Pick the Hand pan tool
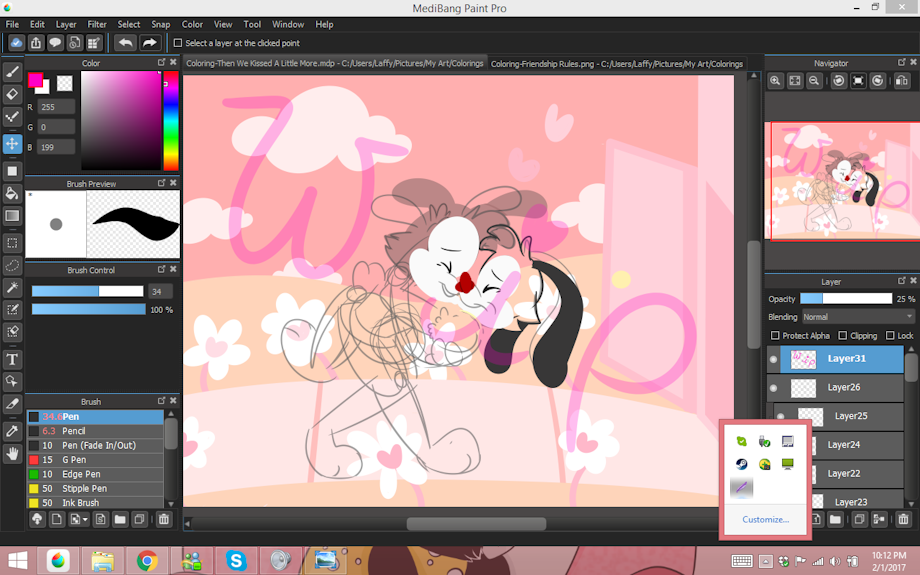Screen dimensions: 920x575 [x=12, y=454]
